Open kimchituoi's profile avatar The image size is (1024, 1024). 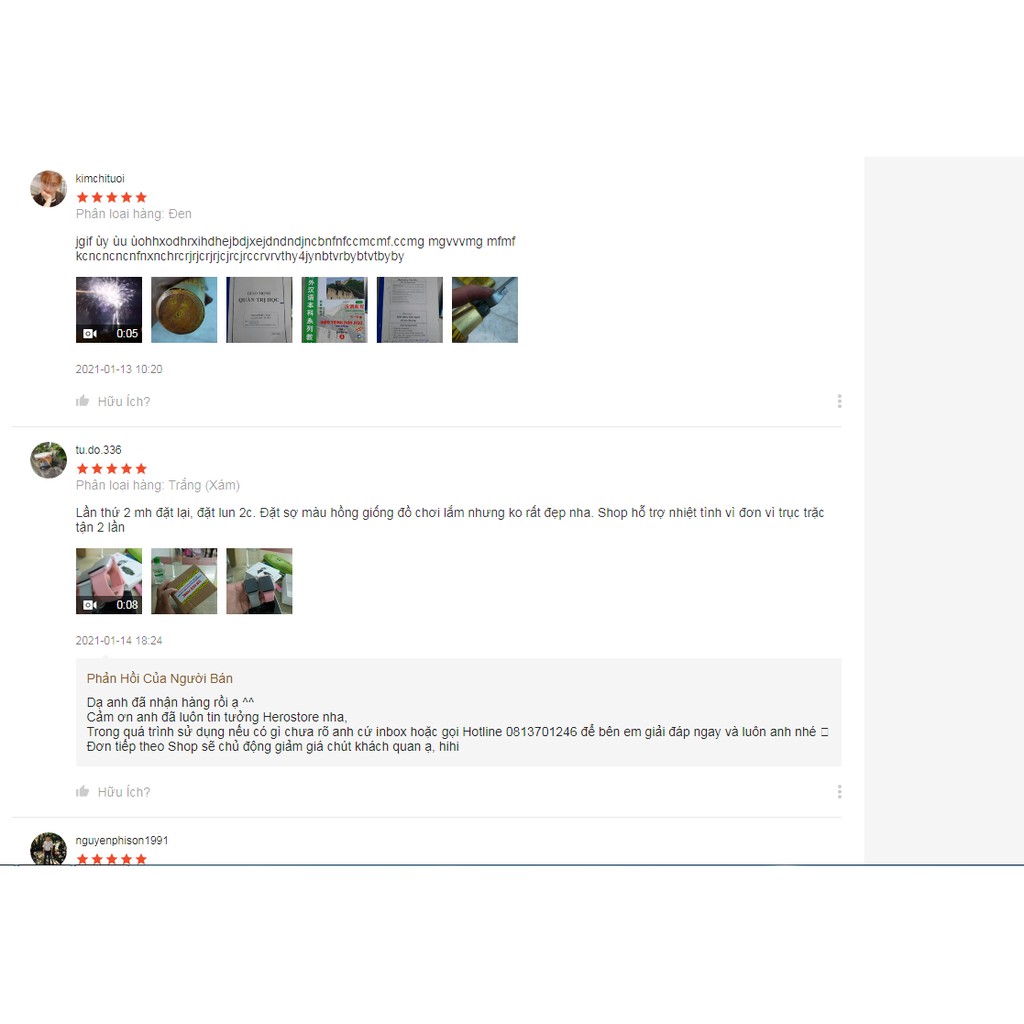pos(48,189)
